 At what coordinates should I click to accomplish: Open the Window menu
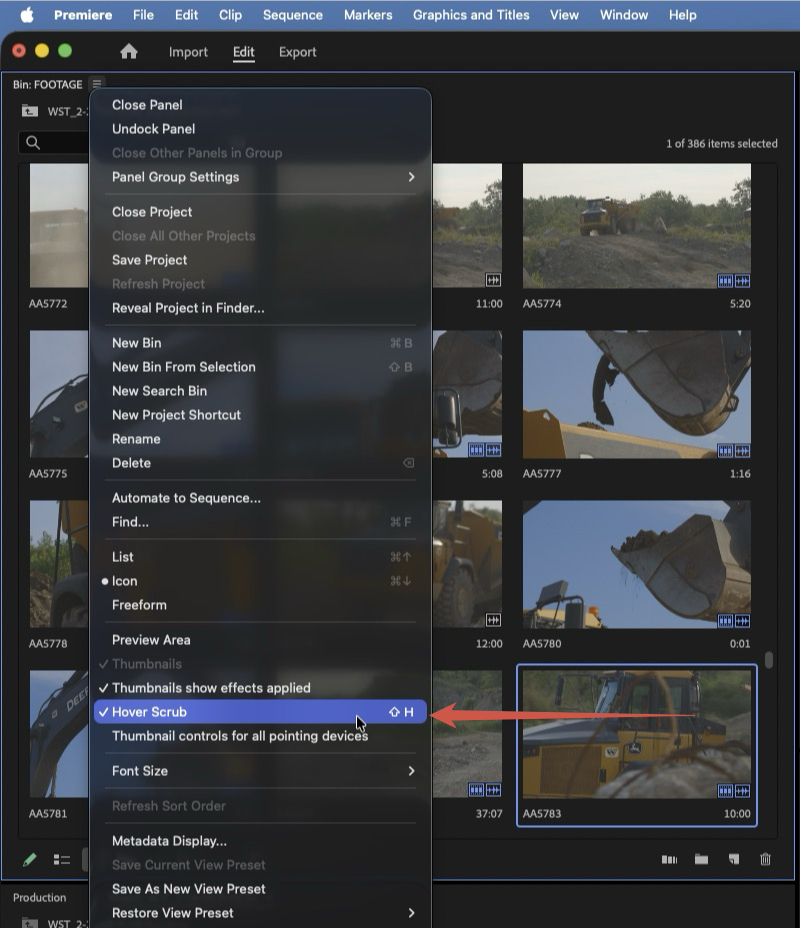(x=624, y=15)
